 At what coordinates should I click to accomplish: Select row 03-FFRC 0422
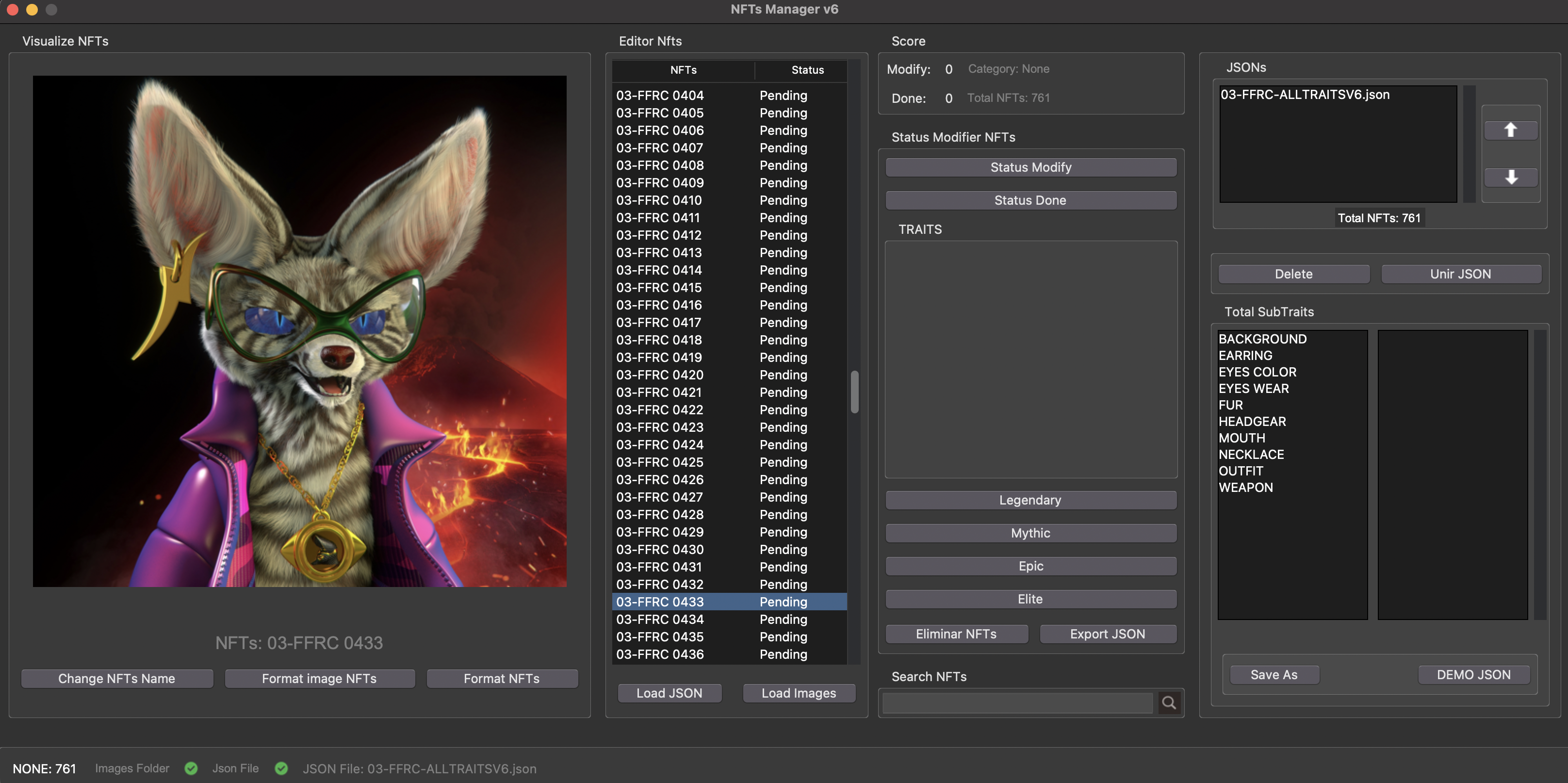coord(729,410)
